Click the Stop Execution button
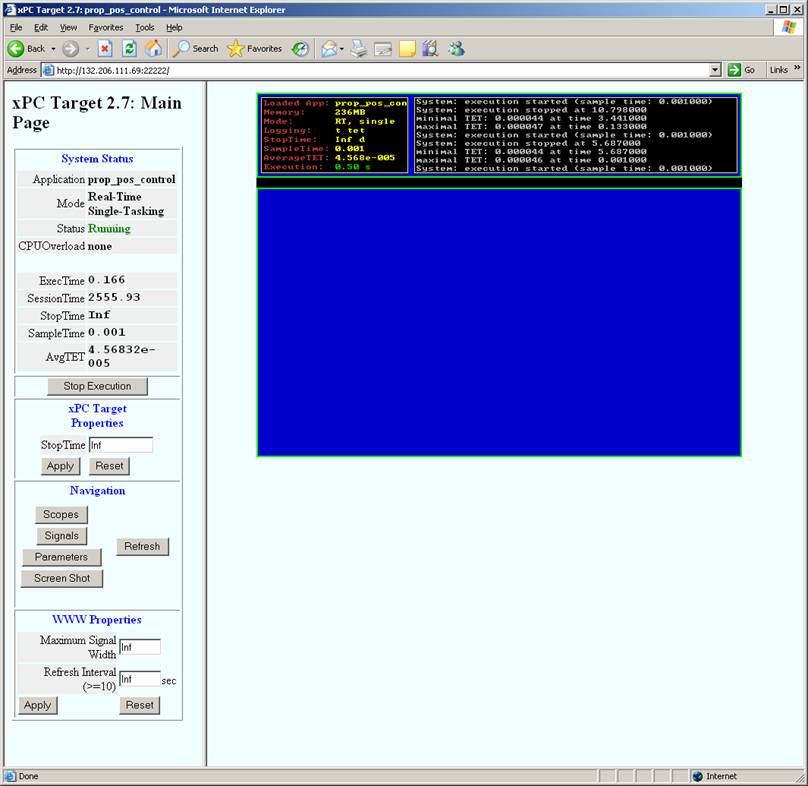The width and height of the screenshot is (808, 786). pyautogui.click(x=97, y=386)
